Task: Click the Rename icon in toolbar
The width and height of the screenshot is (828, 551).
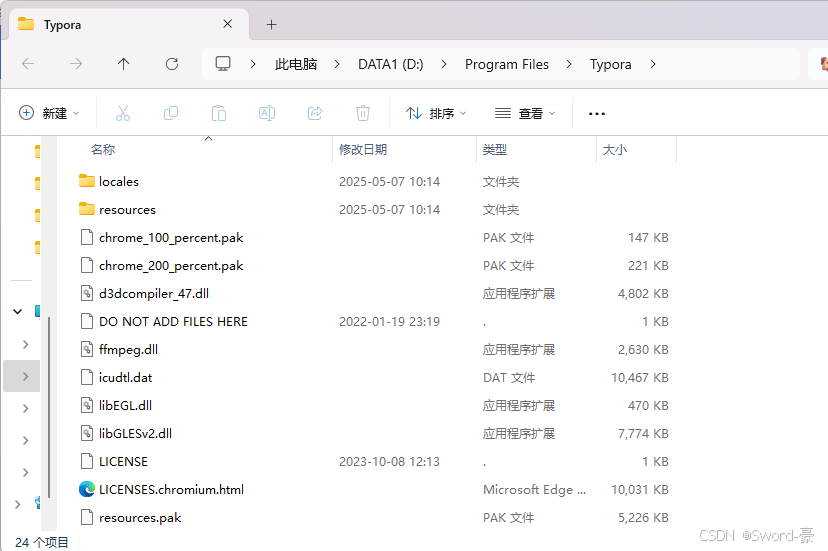Action: (x=267, y=113)
